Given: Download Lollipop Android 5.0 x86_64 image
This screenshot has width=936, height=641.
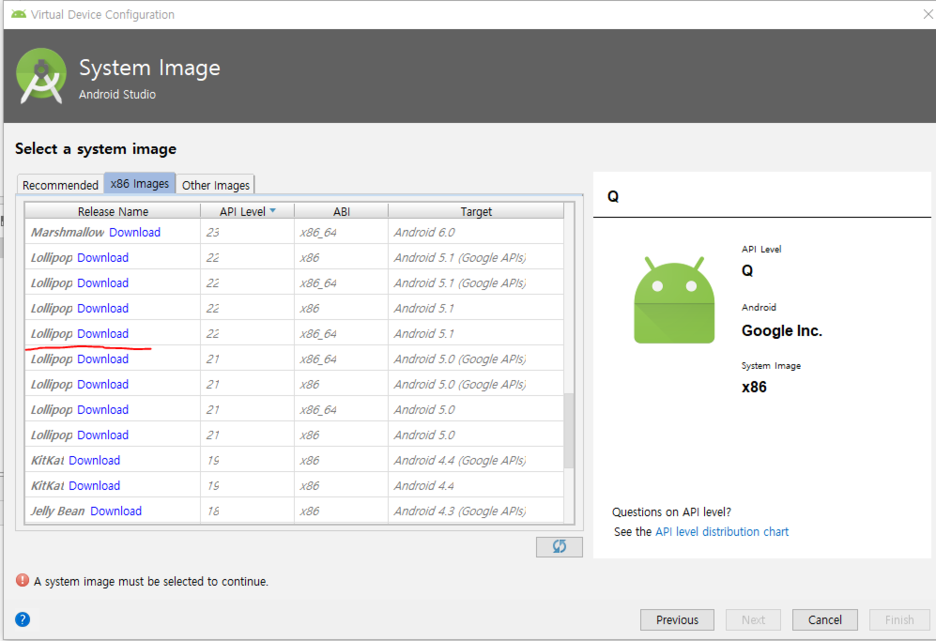Looking at the screenshot, I should point(103,410).
